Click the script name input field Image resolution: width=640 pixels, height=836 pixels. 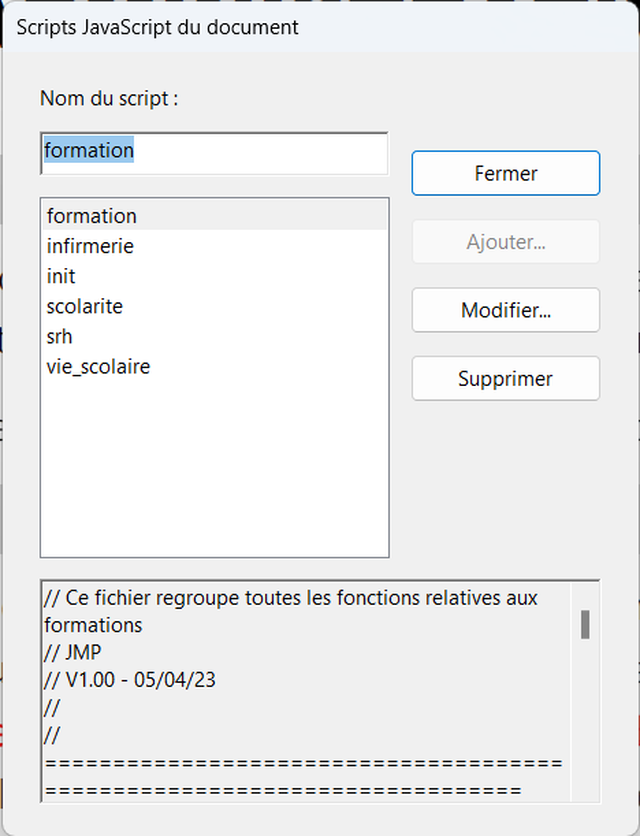coord(213,152)
